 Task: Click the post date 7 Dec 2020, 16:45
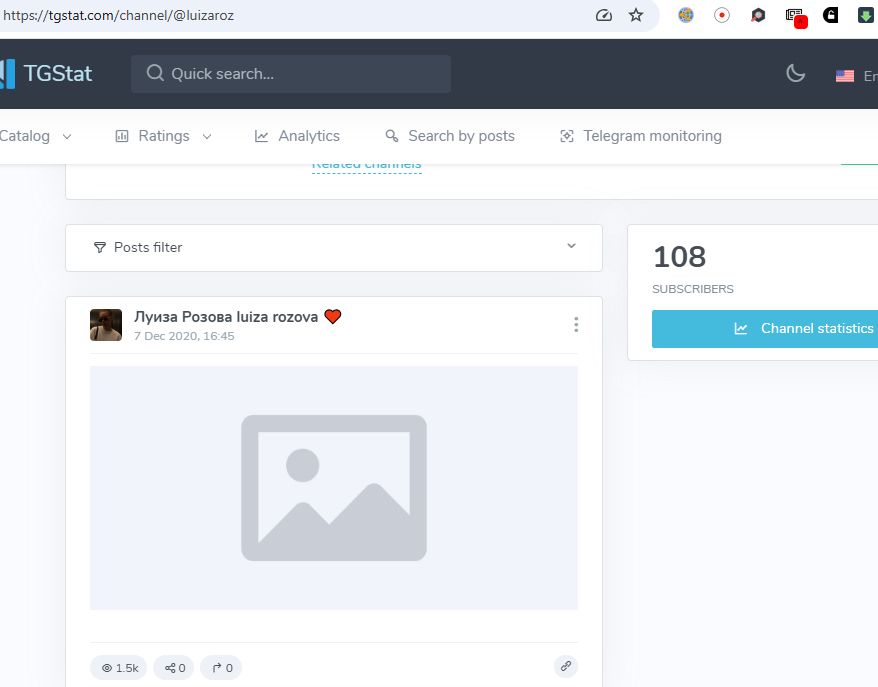pyautogui.click(x=184, y=336)
